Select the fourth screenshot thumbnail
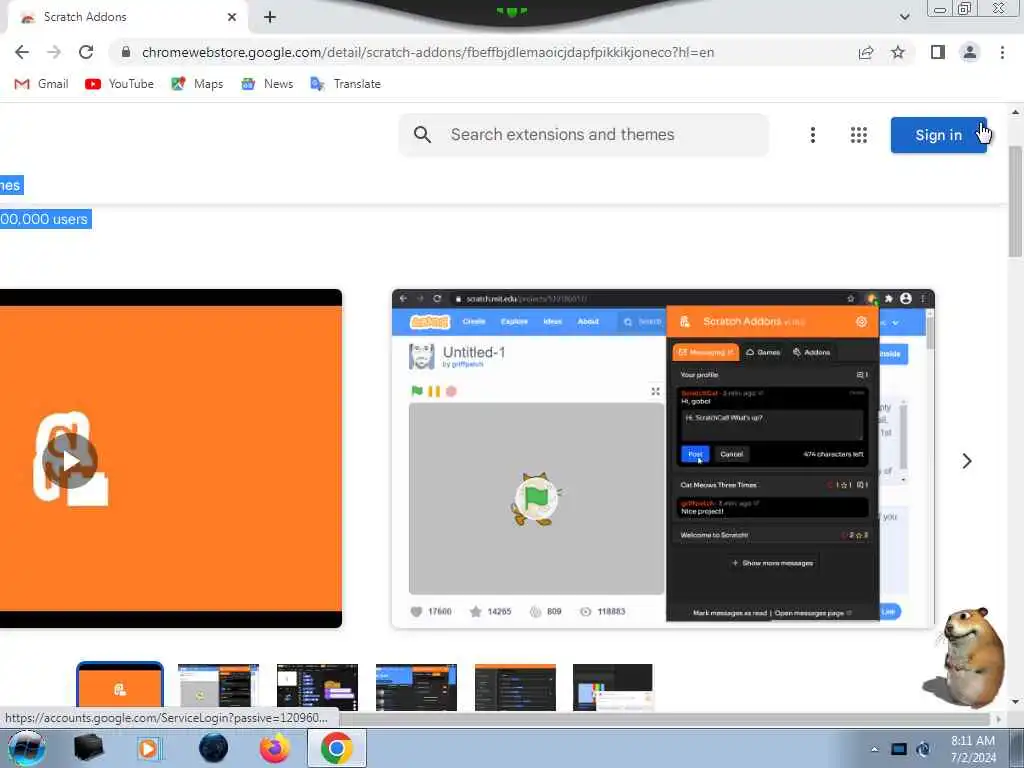The height and width of the screenshot is (768, 1024). pyautogui.click(x=417, y=687)
